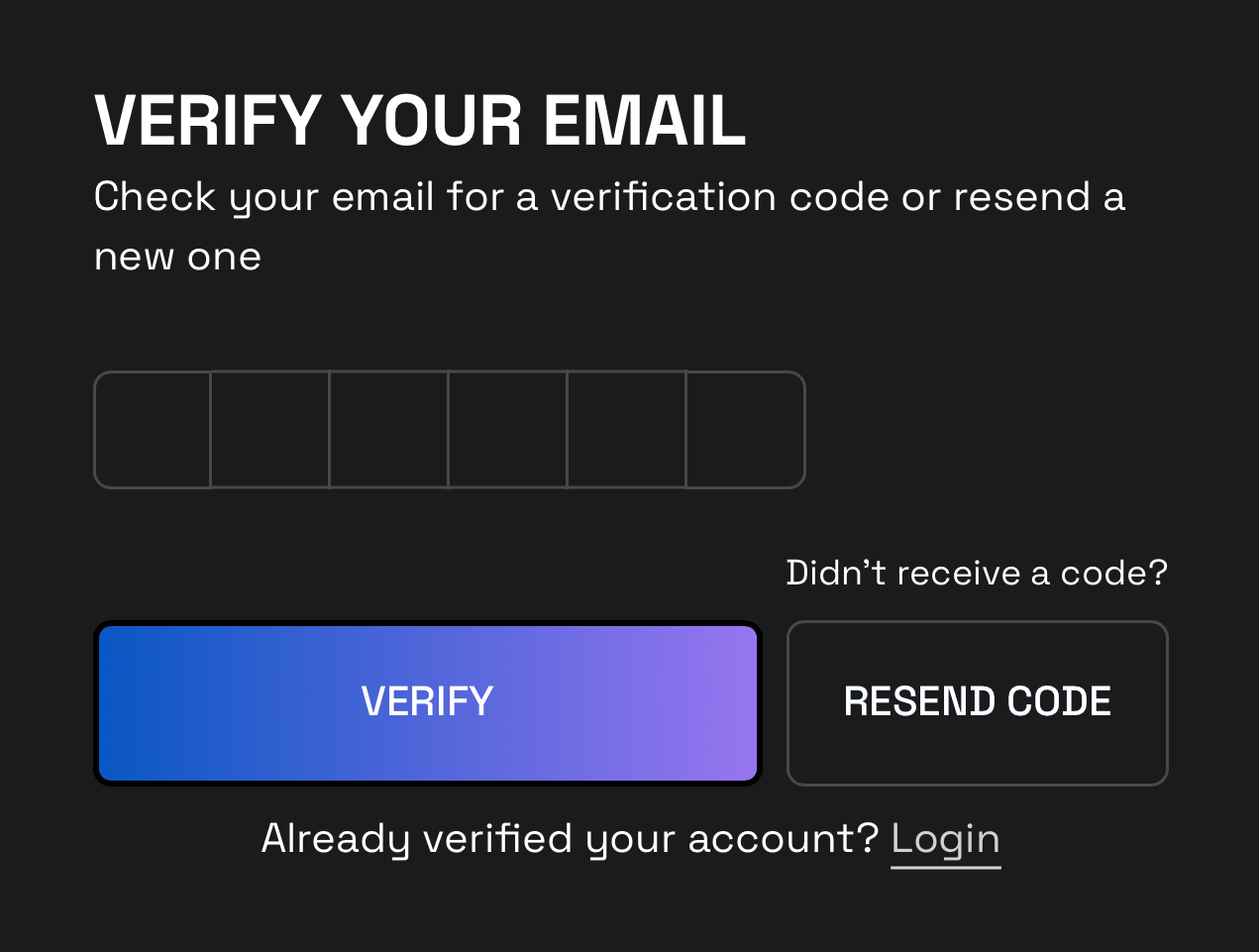Activate the gradient VERIFY button
1259x952 pixels.
426,702
